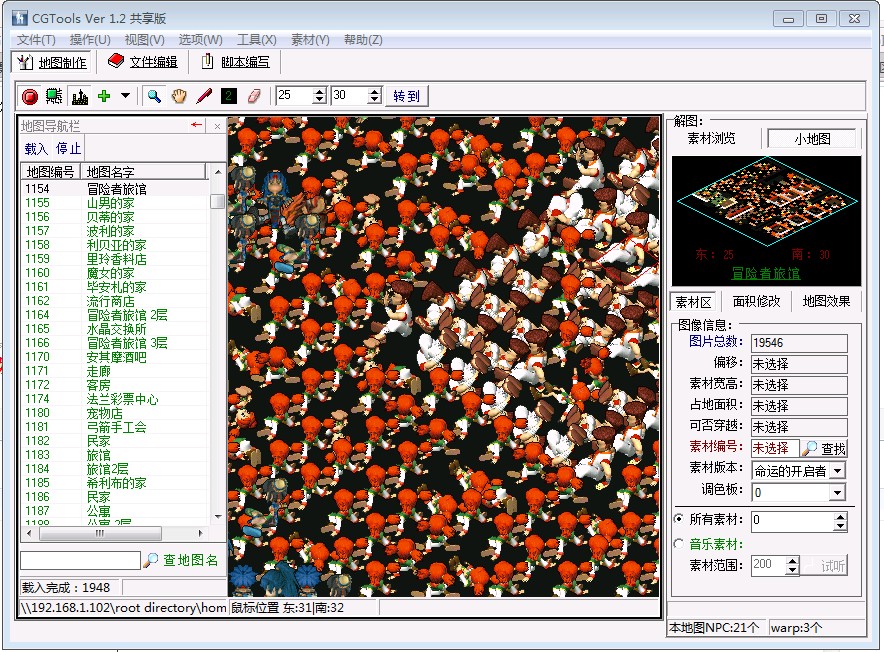
Task: Open the 调色板 palette dropdown
Action: click(x=838, y=492)
